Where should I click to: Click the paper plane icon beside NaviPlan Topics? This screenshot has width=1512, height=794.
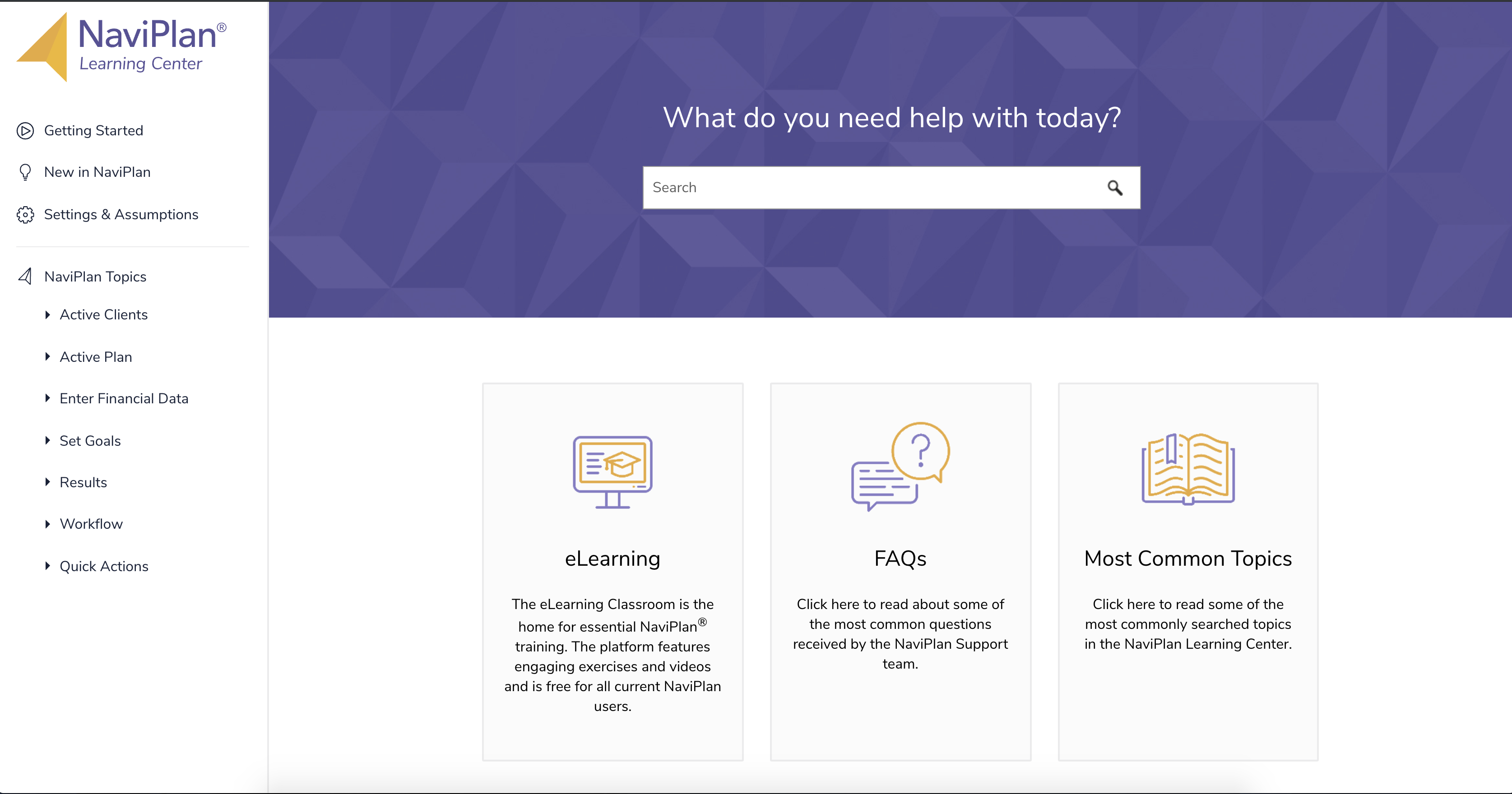coord(25,276)
